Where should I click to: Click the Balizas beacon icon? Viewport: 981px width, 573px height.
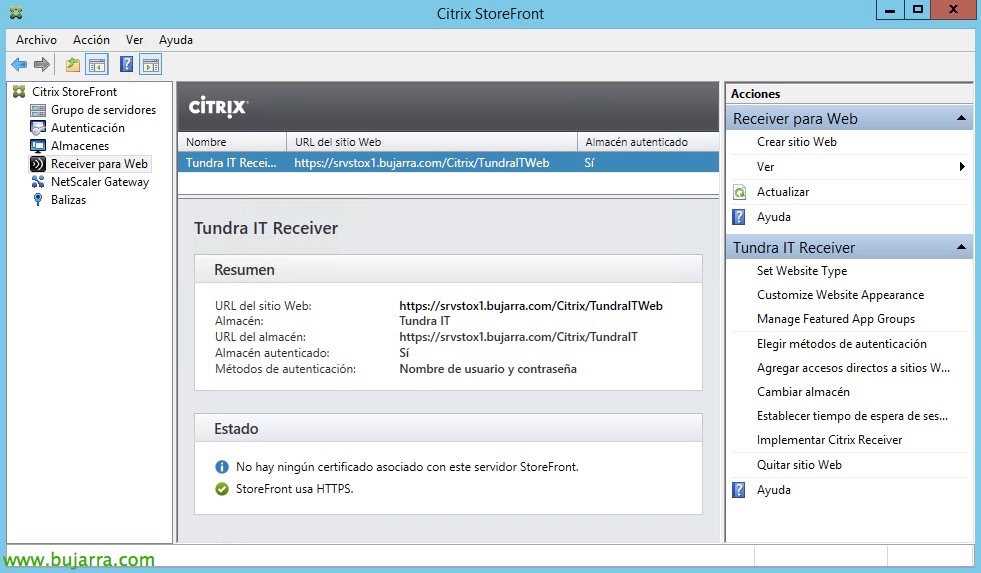(38, 200)
